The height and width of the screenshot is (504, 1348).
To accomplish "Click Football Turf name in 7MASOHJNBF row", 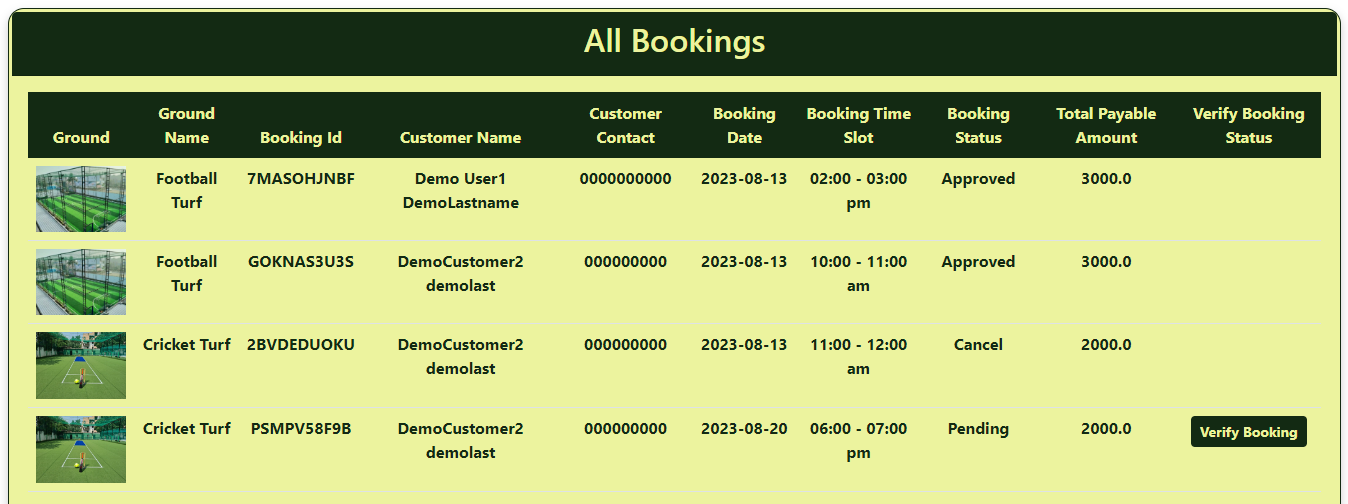I will point(187,191).
